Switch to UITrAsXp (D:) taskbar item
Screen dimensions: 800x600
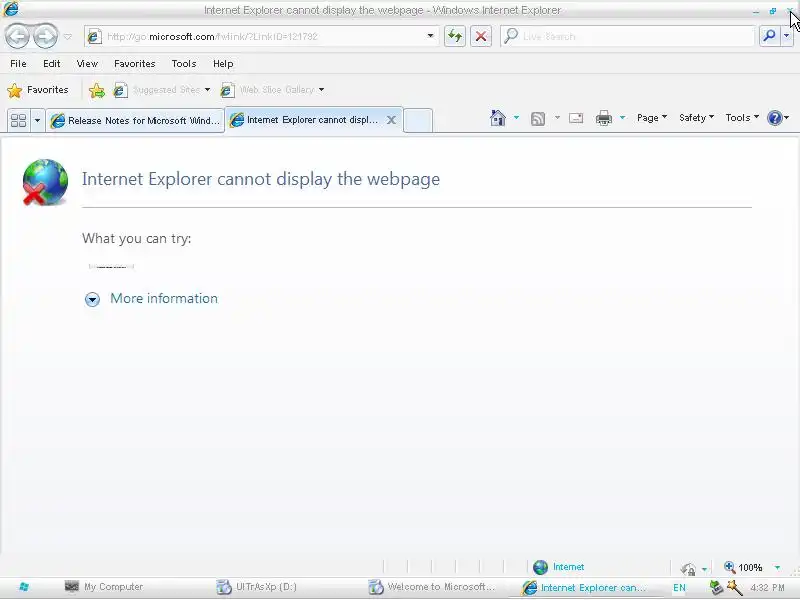point(257,587)
